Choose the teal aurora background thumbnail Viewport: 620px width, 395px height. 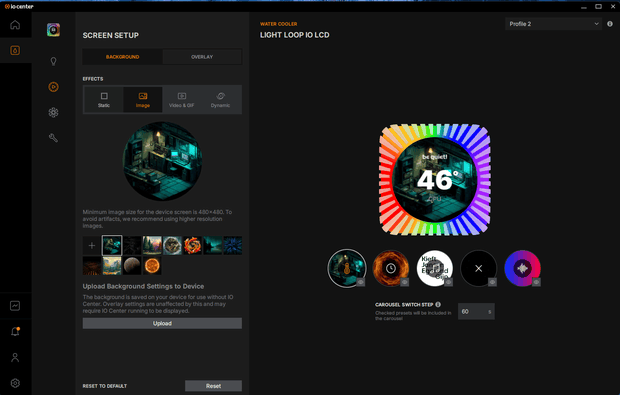[213, 246]
